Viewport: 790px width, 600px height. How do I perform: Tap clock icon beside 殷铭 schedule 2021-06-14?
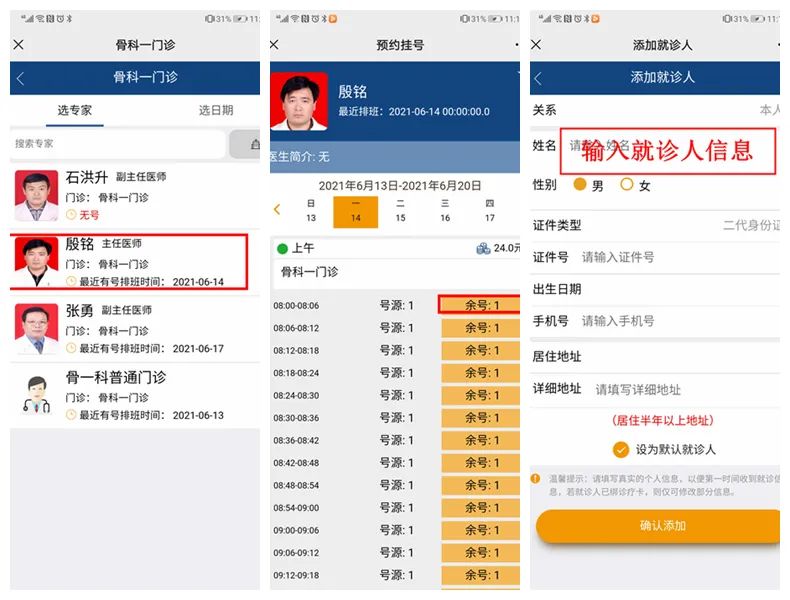pos(71,282)
